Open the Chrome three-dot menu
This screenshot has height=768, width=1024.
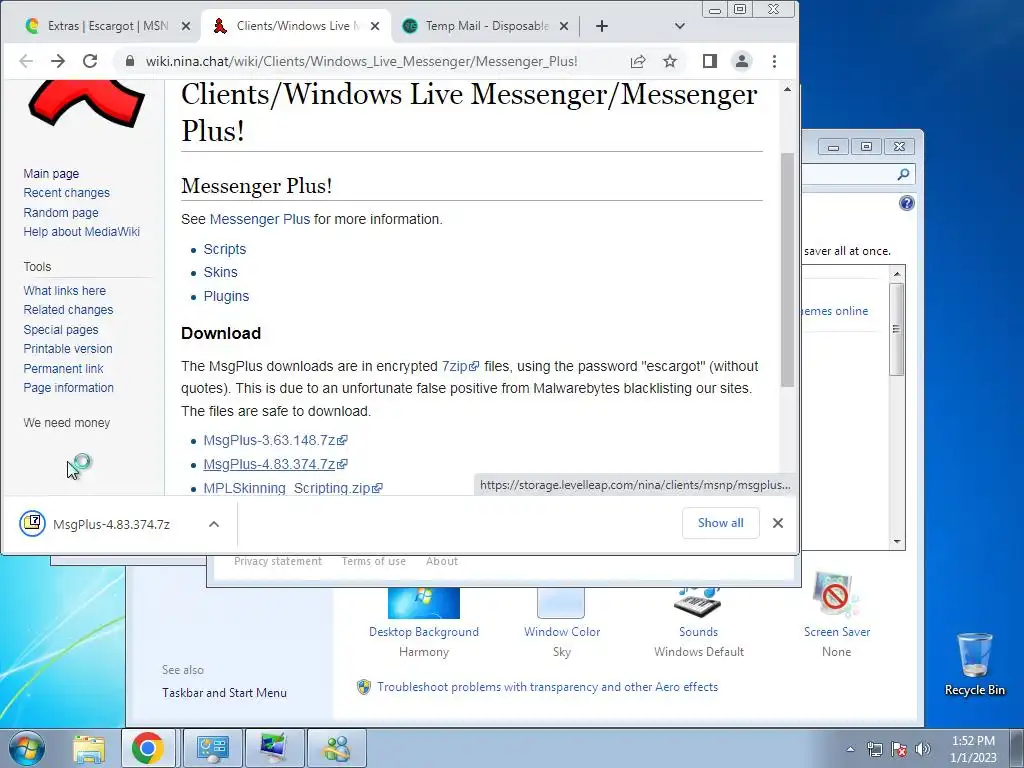pyautogui.click(x=775, y=61)
